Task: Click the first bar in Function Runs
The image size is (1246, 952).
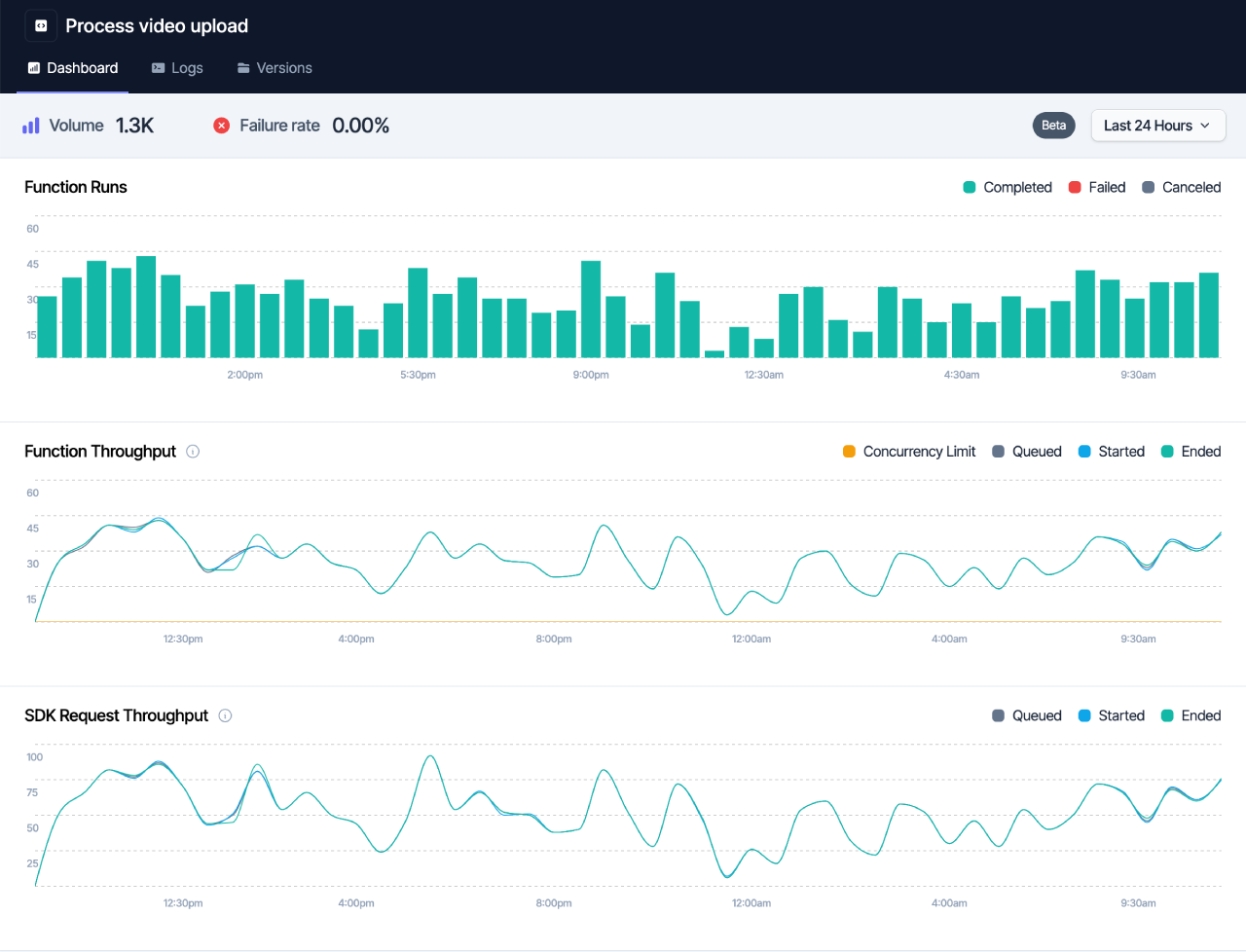Action: pos(47,327)
